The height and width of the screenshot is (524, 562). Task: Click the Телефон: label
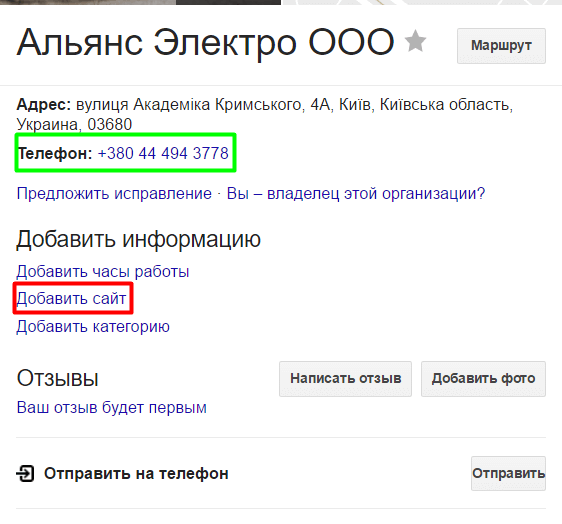[55, 153]
